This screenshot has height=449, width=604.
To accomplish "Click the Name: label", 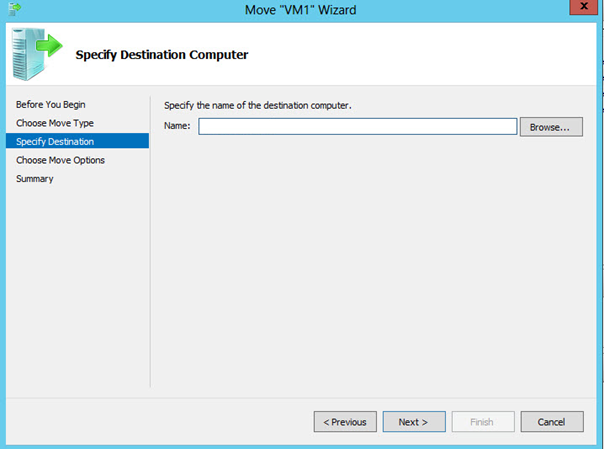I will pos(177,126).
